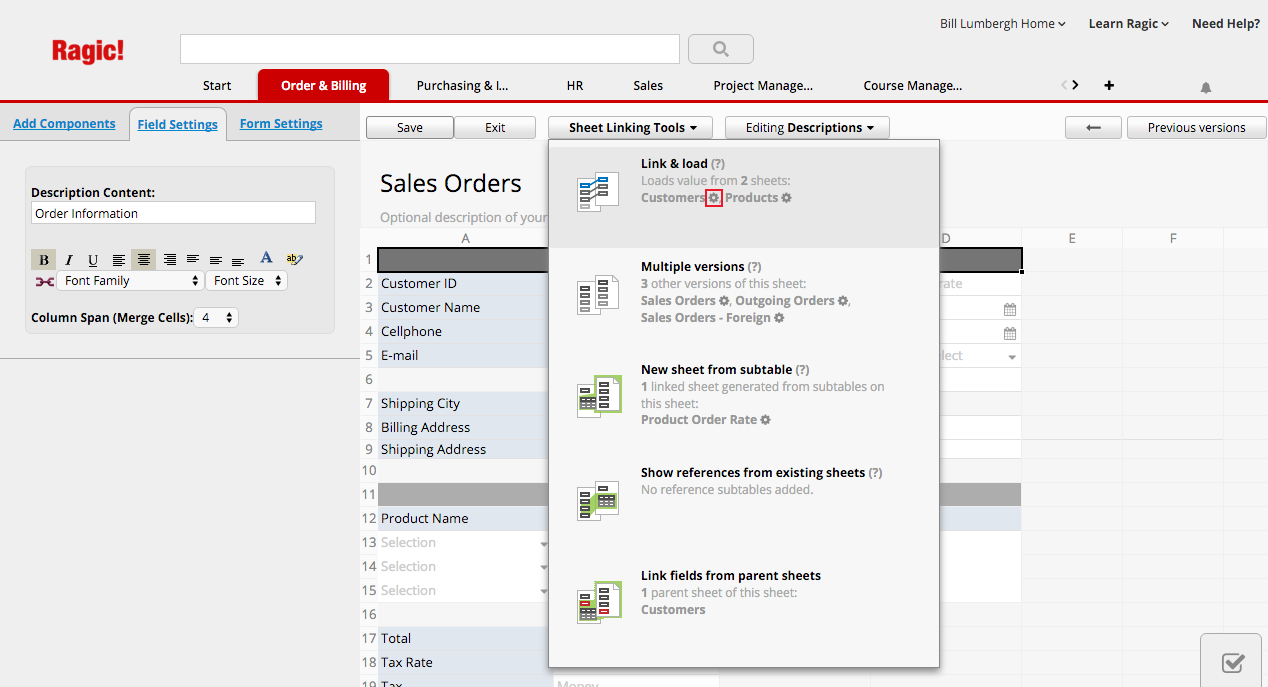The width and height of the screenshot is (1268, 687).
Task: Toggle italic formatting button
Action: click(68, 260)
